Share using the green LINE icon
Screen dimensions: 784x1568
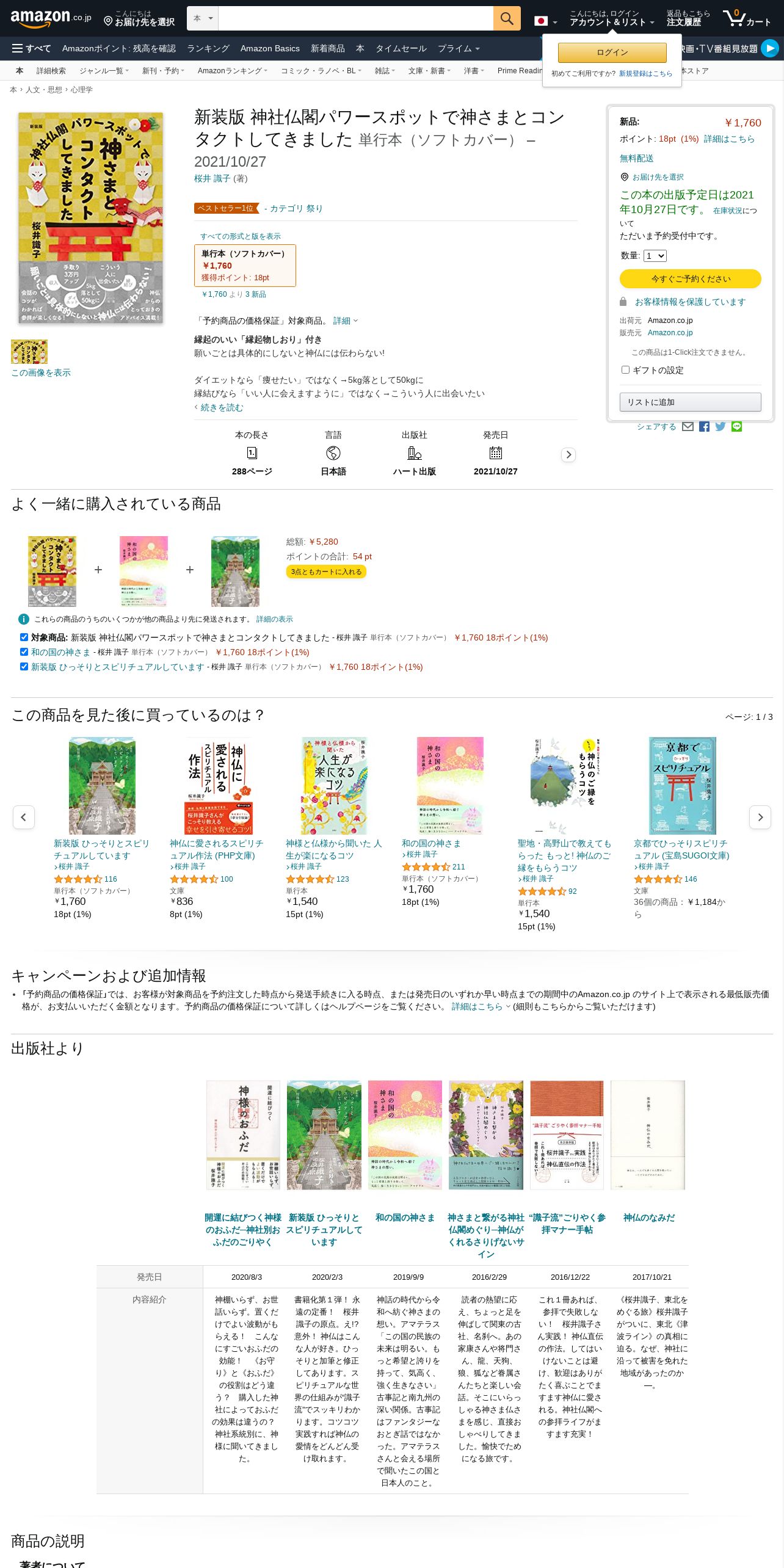tap(737, 427)
